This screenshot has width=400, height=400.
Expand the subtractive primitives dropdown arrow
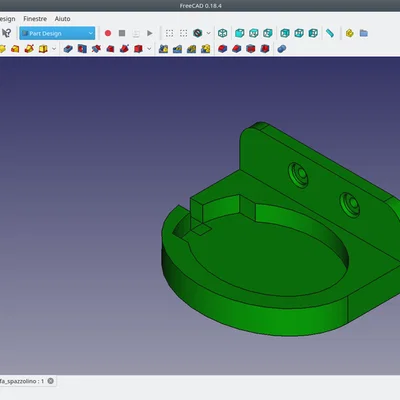(149, 49)
